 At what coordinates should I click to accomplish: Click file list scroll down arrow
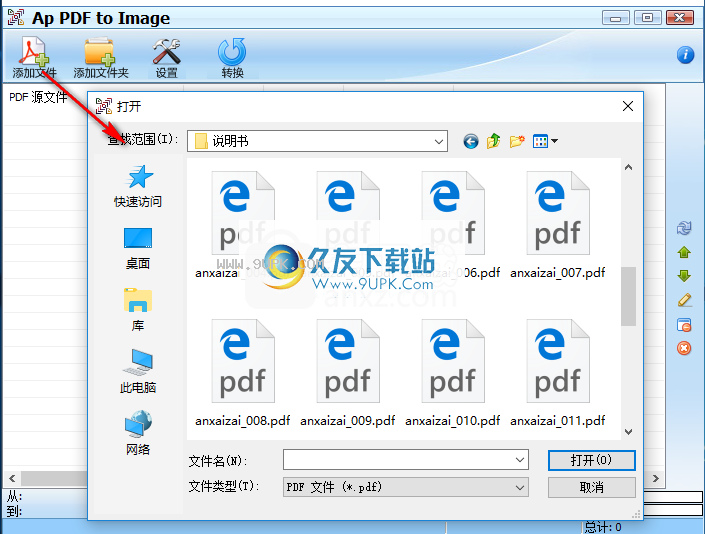pyautogui.click(x=629, y=432)
